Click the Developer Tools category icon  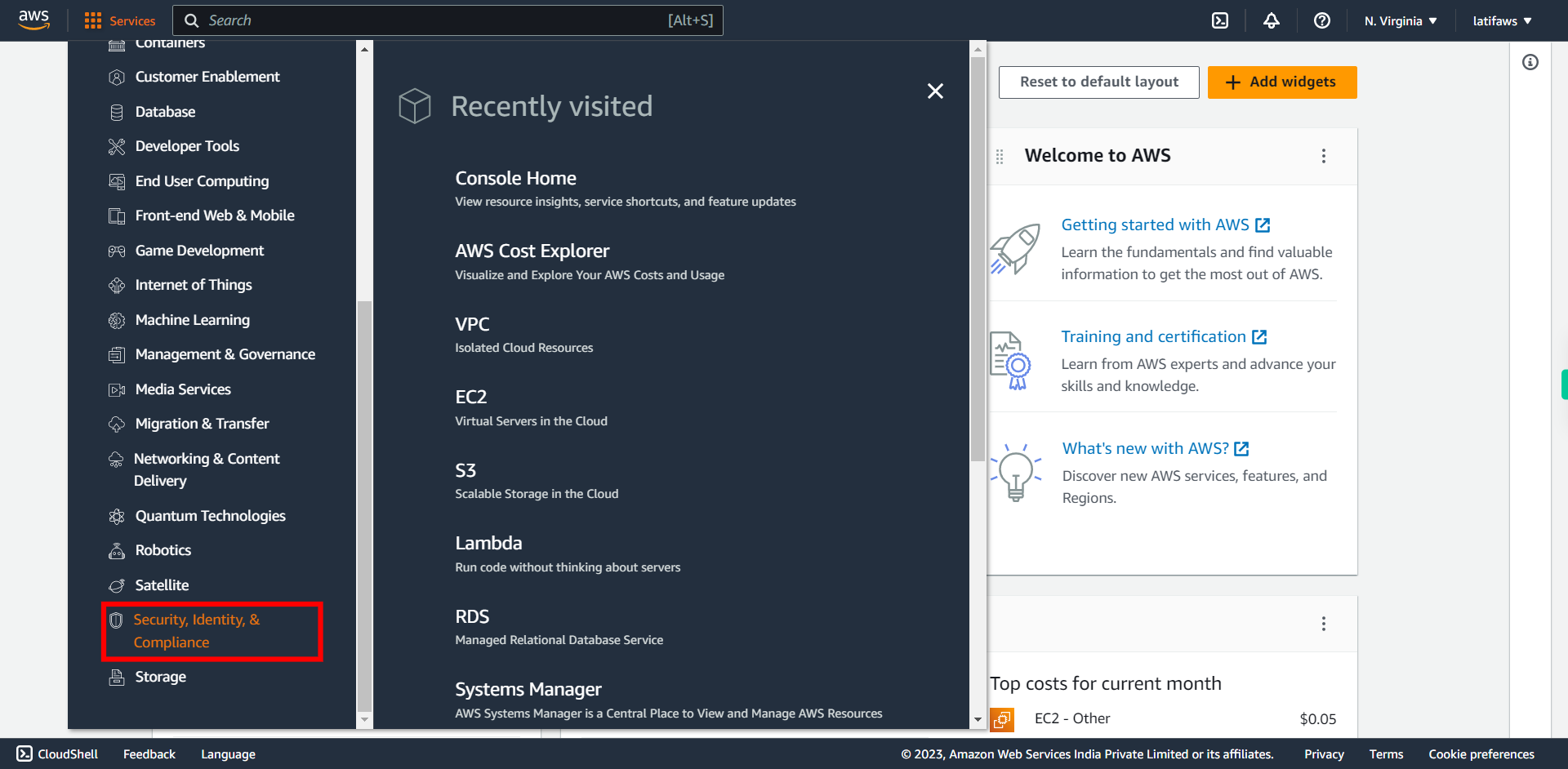point(117,146)
